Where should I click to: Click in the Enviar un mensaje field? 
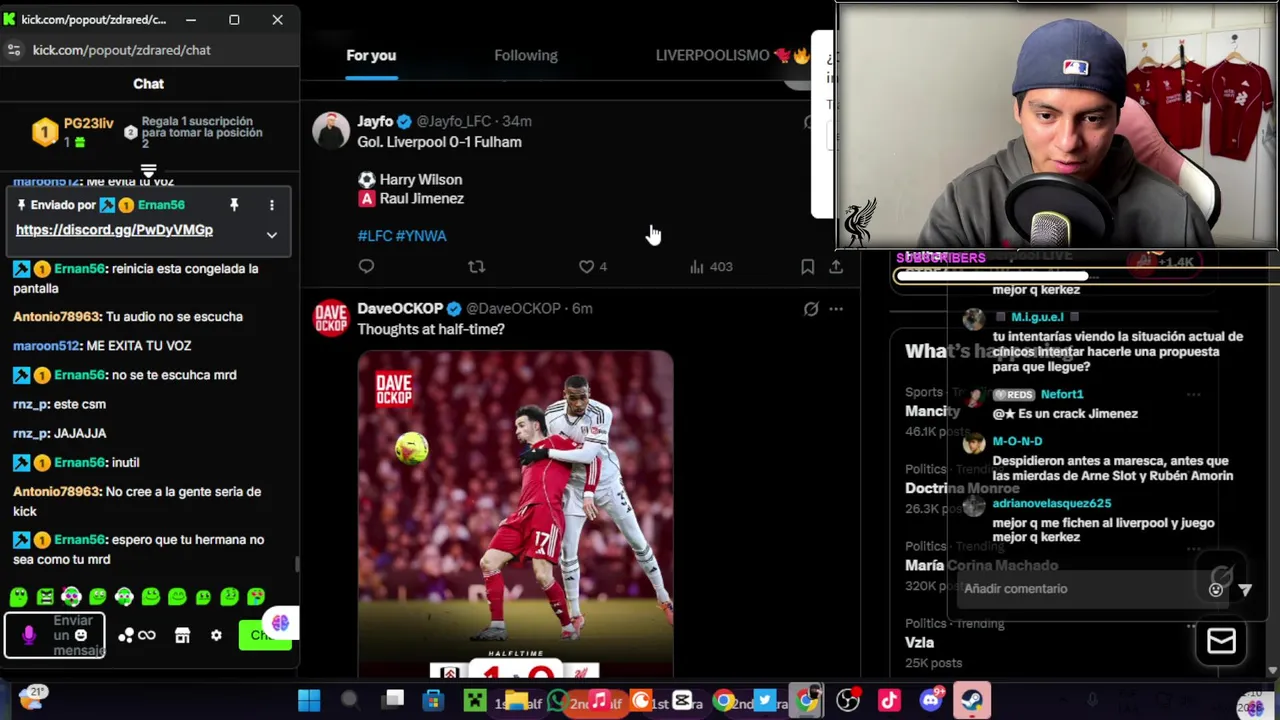(54, 635)
